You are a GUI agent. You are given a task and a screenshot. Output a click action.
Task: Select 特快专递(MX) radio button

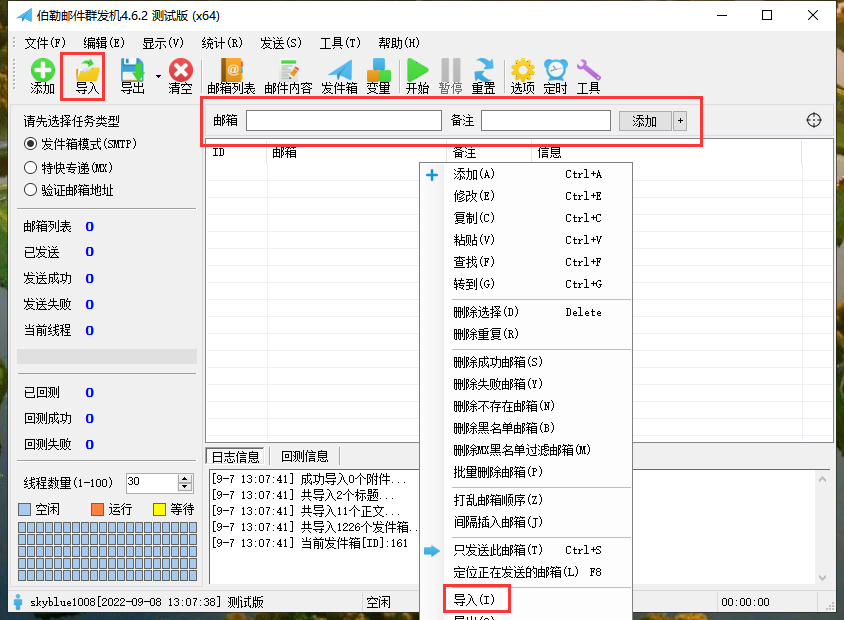tap(31, 167)
